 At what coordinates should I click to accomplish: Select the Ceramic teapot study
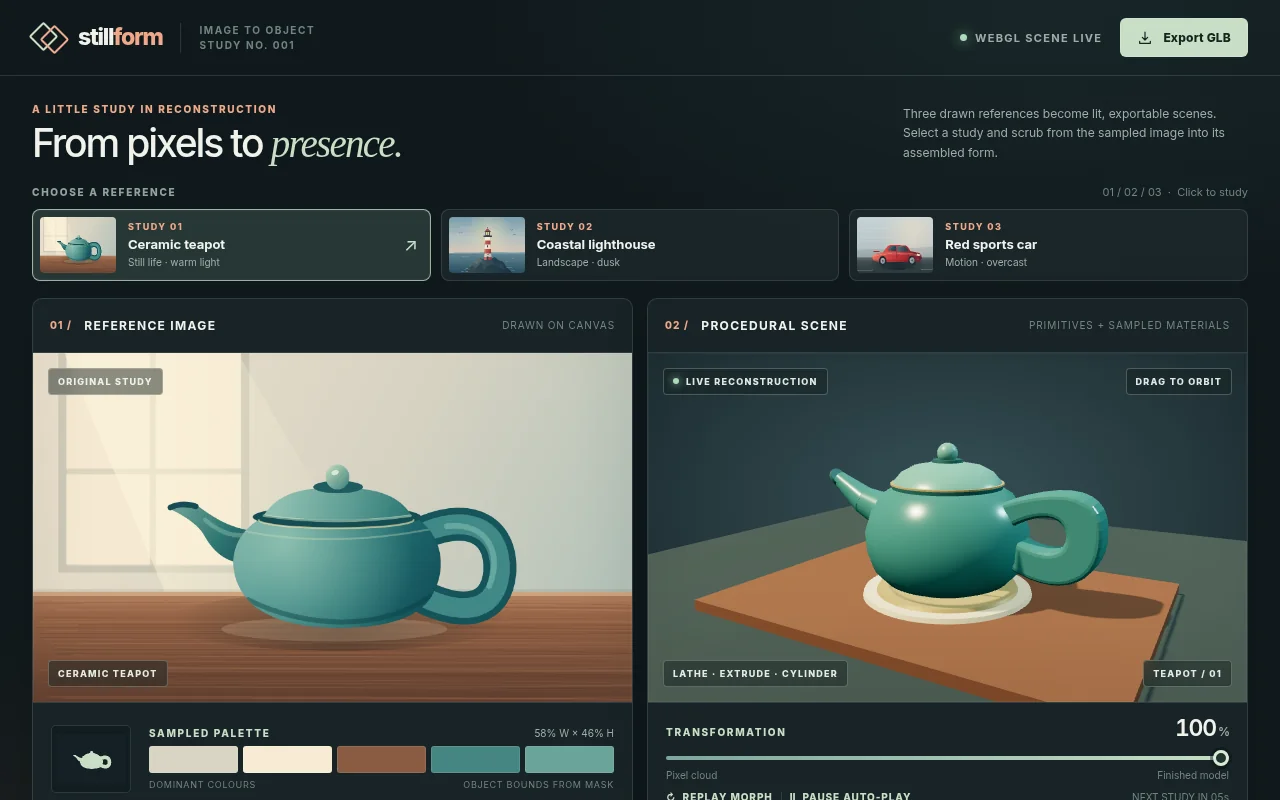pos(231,245)
